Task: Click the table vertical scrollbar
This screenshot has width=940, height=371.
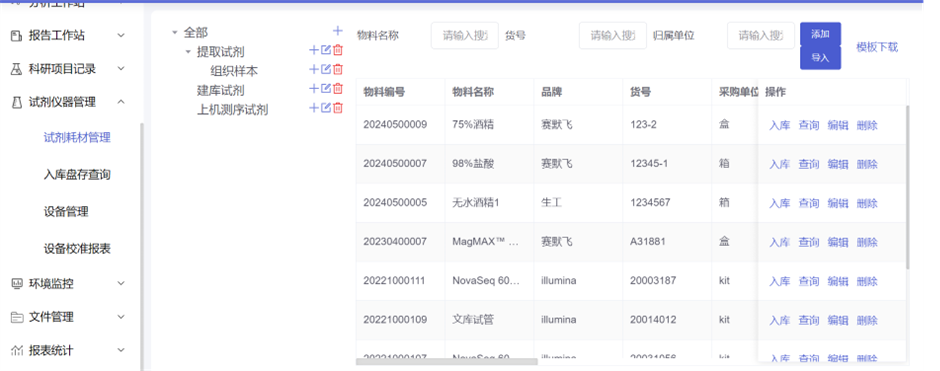Action: (x=908, y=187)
